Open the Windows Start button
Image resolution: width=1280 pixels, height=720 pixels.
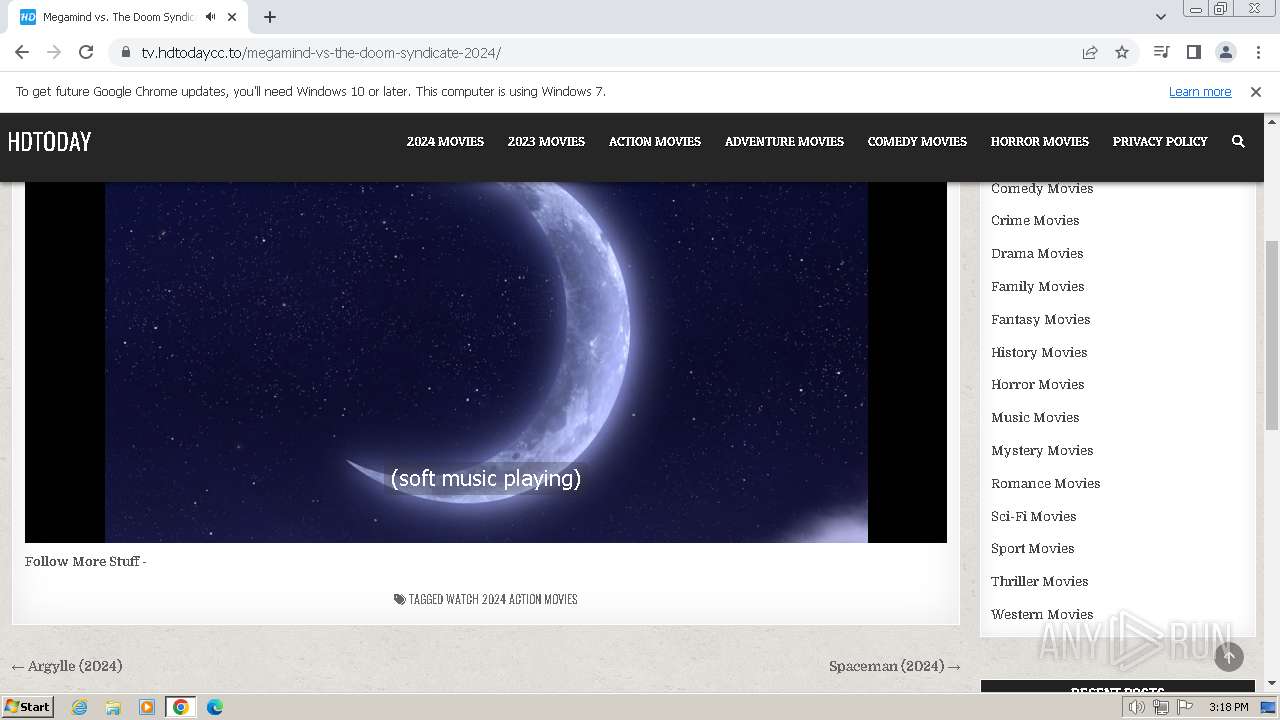29,706
